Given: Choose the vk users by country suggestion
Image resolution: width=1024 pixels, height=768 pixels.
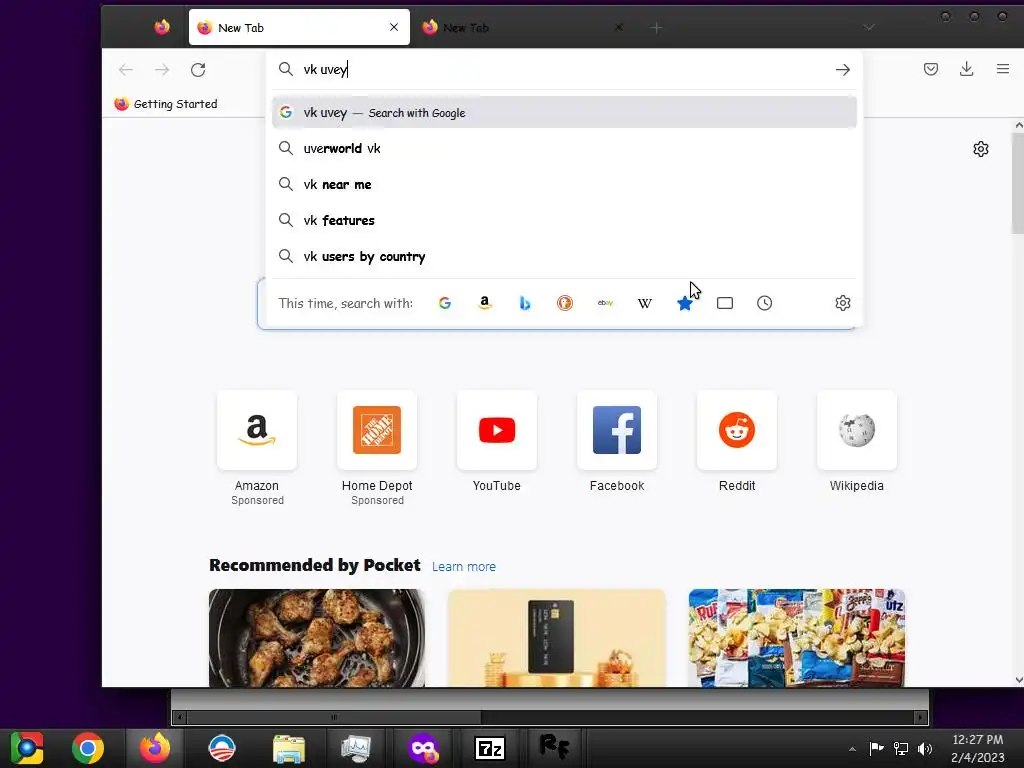Looking at the screenshot, I should coord(564,256).
